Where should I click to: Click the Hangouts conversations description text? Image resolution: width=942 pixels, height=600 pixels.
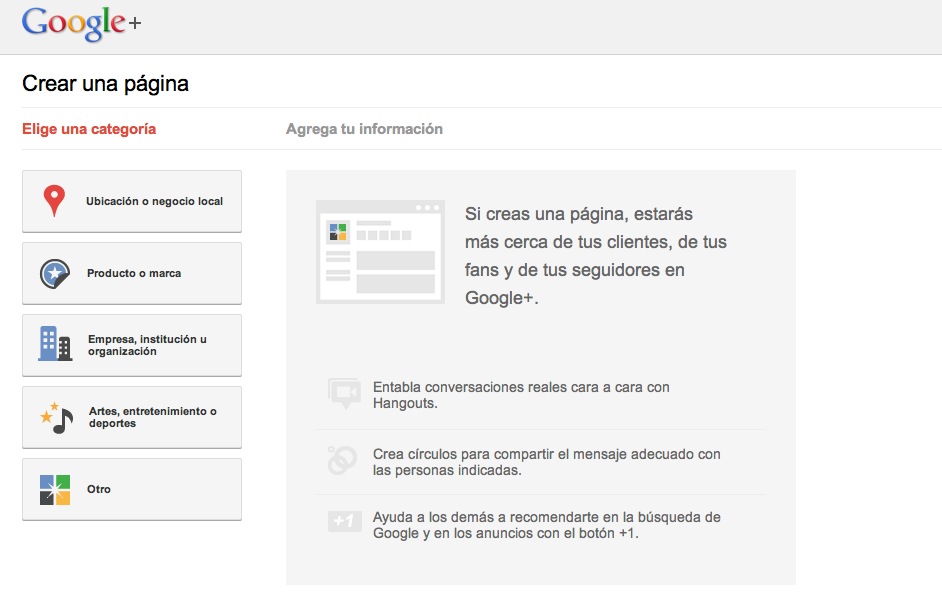[x=520, y=395]
